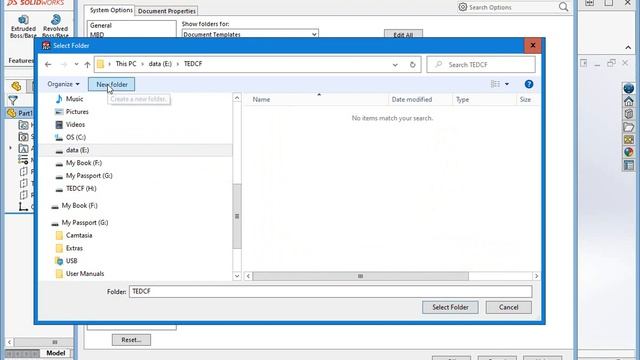Viewport: 640px width, 360px height.
Task: Open the Custom Properties task pane icon
Action: (629, 165)
